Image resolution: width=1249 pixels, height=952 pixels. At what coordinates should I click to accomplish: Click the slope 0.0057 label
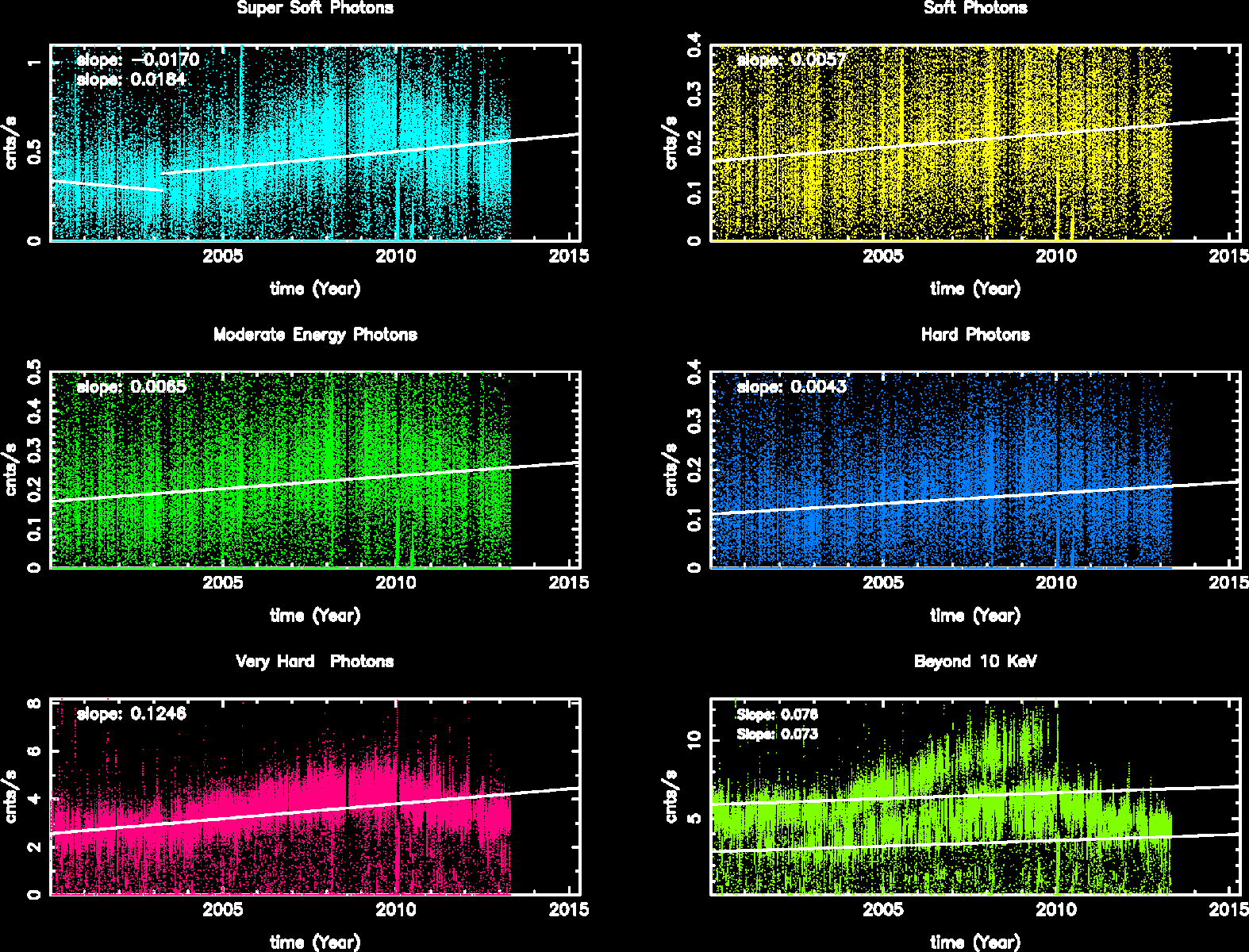click(x=792, y=60)
